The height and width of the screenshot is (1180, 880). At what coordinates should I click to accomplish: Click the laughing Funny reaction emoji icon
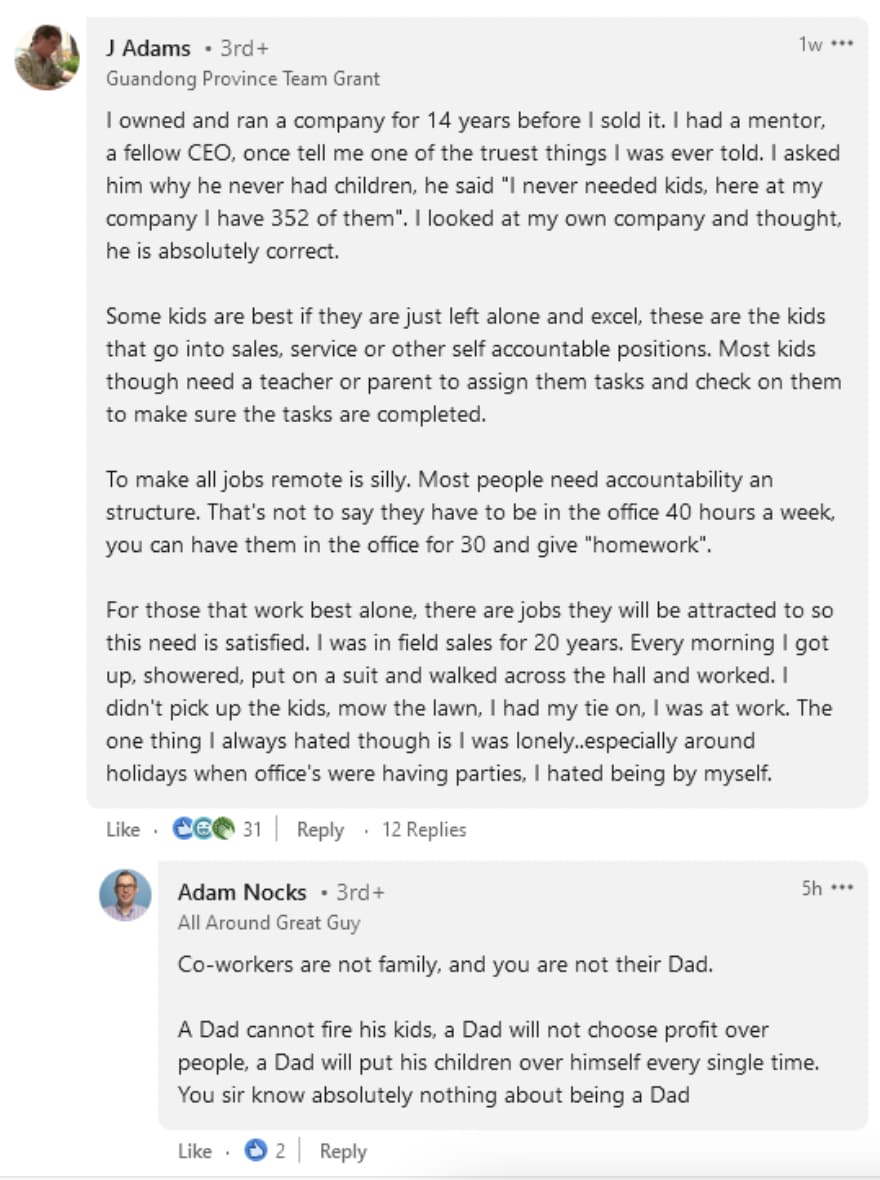pyautogui.click(x=203, y=830)
